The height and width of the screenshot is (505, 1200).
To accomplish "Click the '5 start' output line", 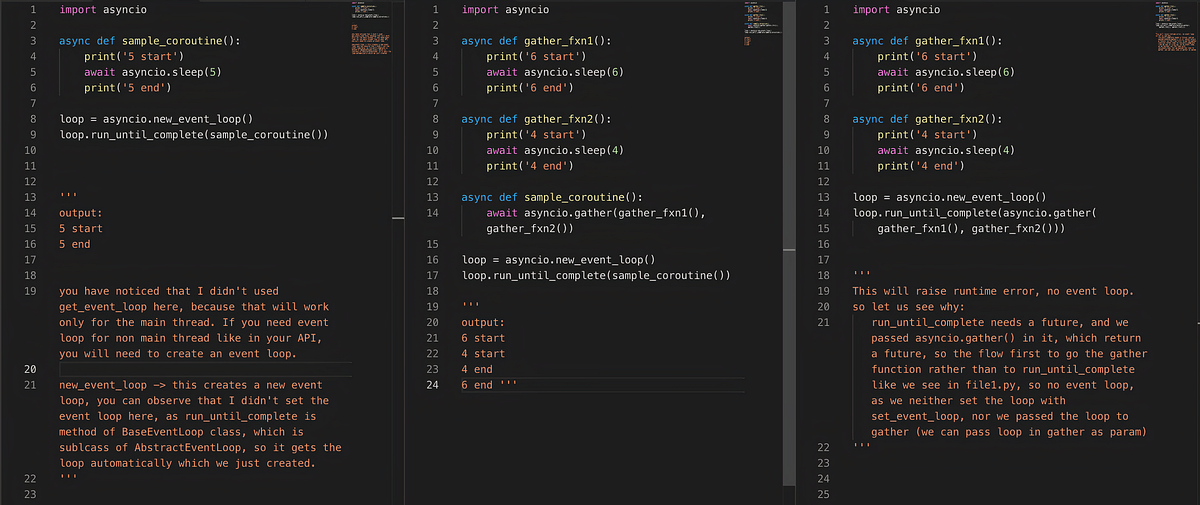I will tap(81, 228).
